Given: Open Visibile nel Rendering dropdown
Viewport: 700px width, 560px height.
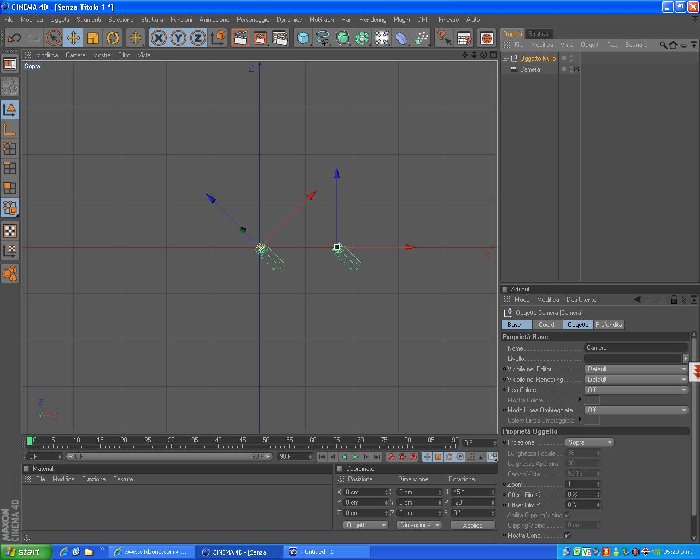Looking at the screenshot, I should click(636, 379).
